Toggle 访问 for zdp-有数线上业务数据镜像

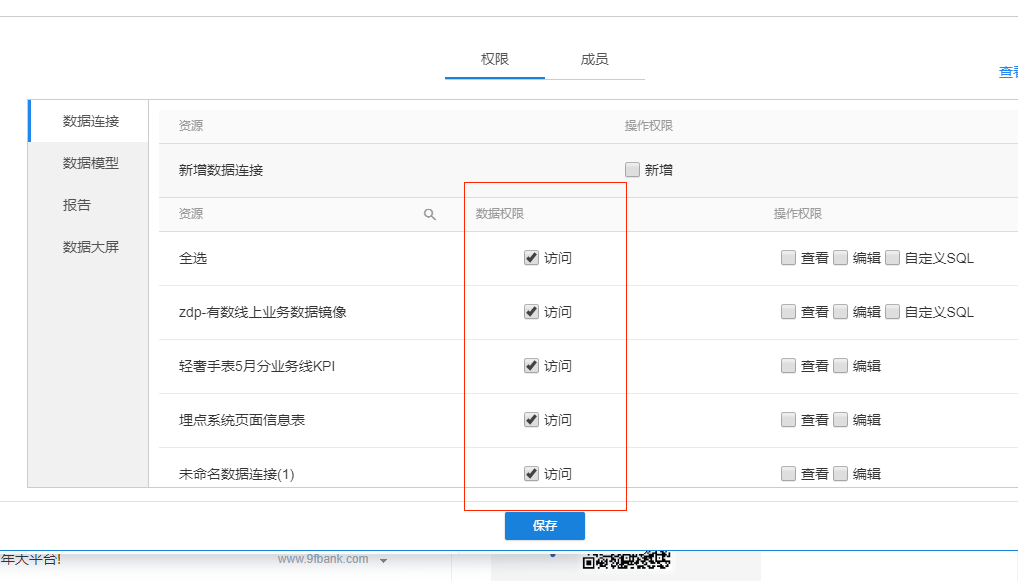point(531,312)
